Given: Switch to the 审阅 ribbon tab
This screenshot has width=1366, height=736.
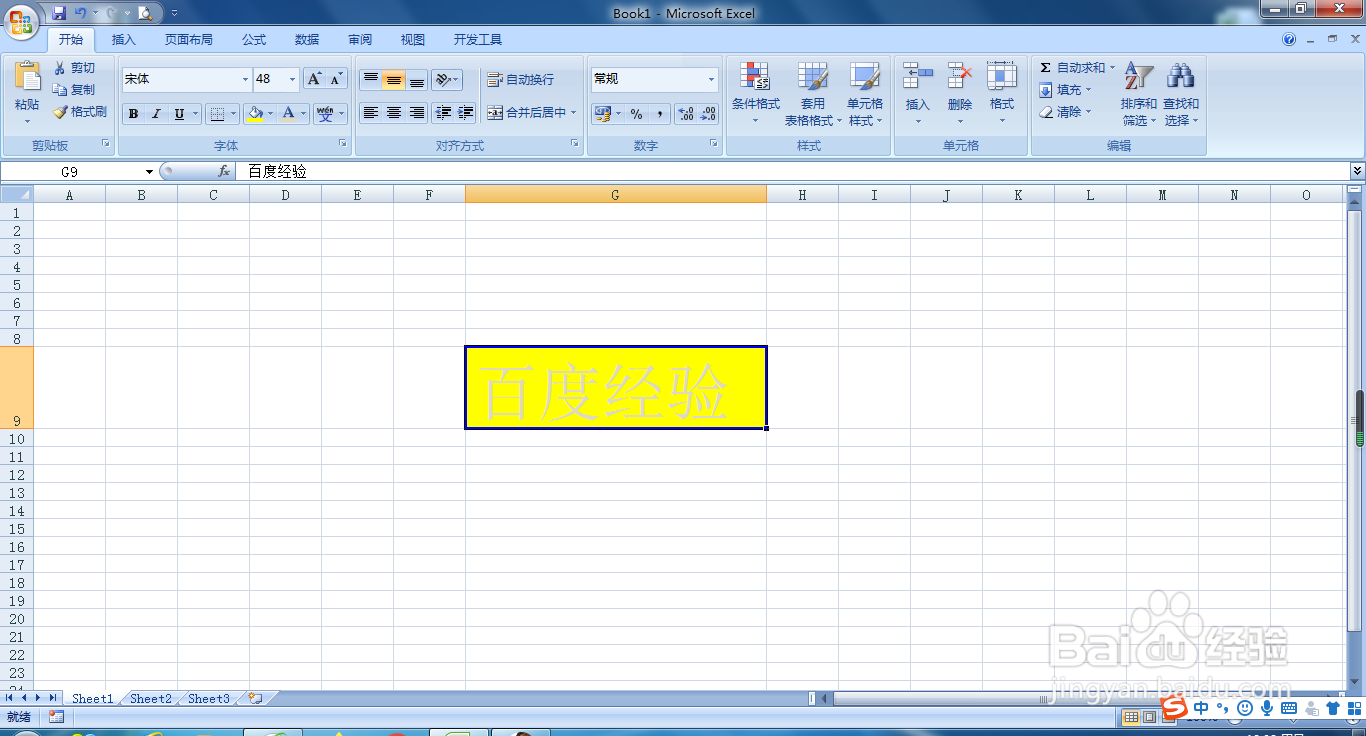Looking at the screenshot, I should pos(360,40).
